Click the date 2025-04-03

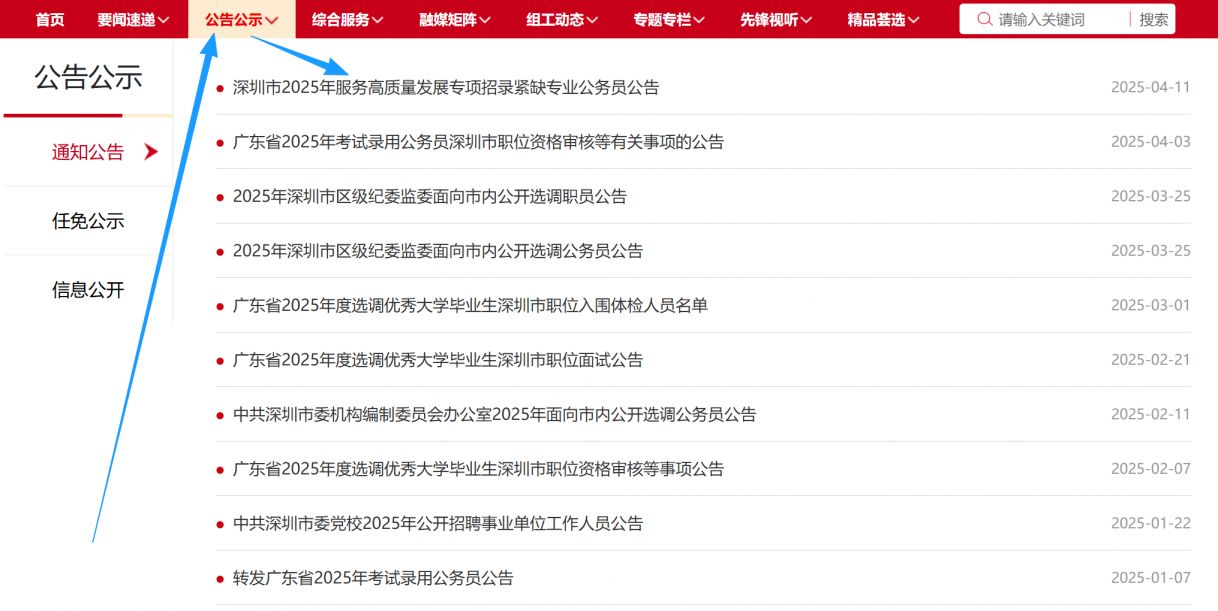[1151, 142]
